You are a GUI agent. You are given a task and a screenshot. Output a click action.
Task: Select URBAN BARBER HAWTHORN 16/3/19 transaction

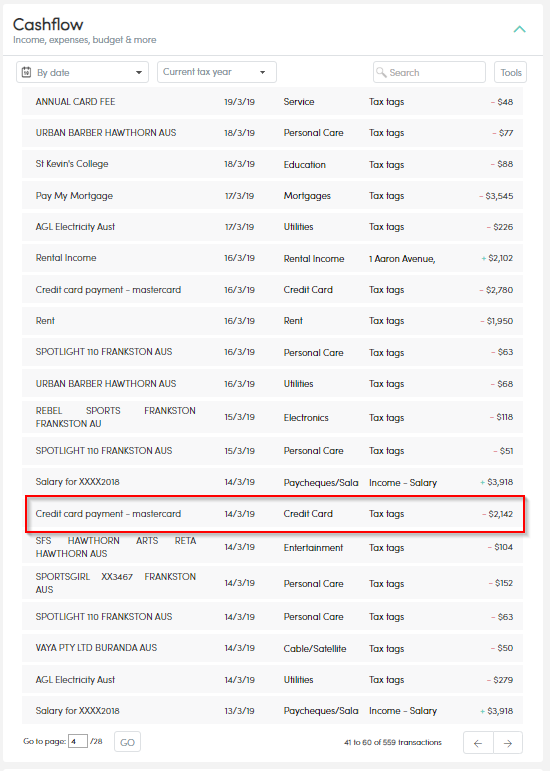pyautogui.click(x=272, y=384)
